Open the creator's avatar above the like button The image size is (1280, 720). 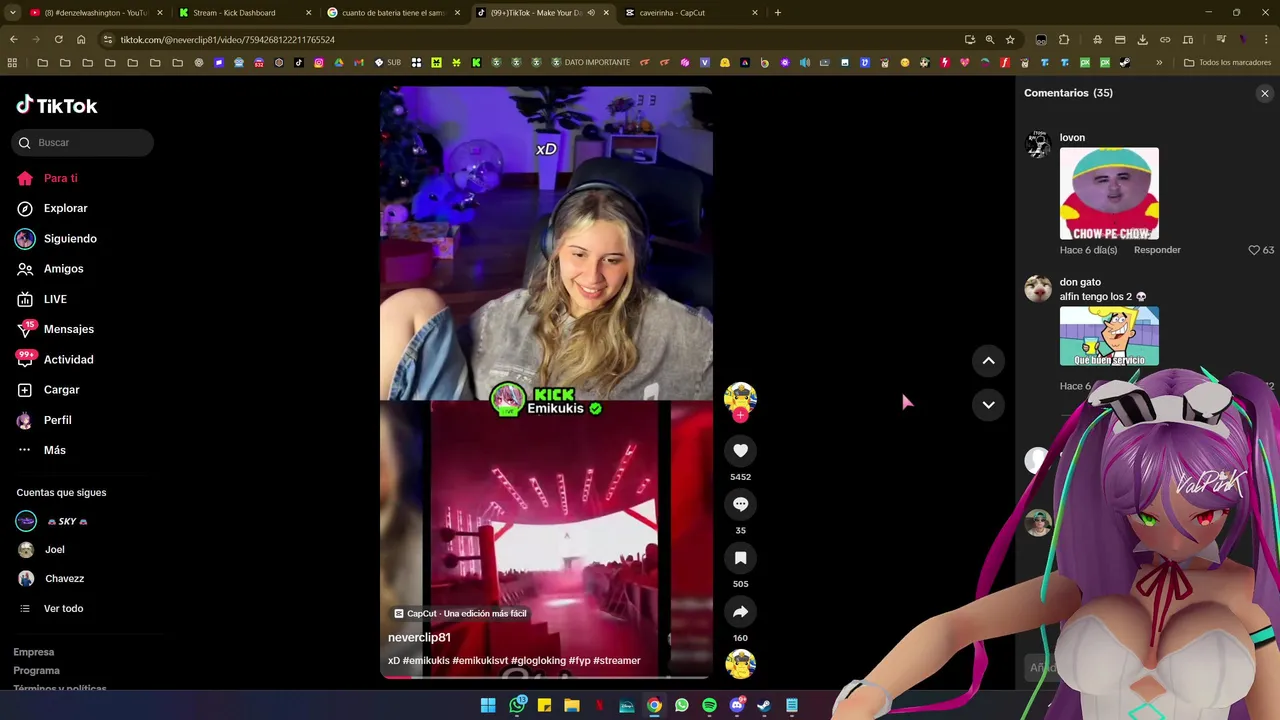tap(740, 398)
